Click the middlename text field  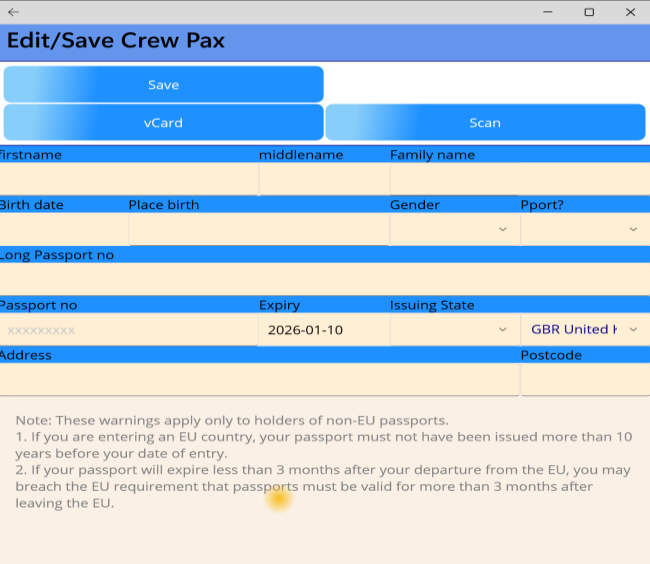(x=324, y=179)
